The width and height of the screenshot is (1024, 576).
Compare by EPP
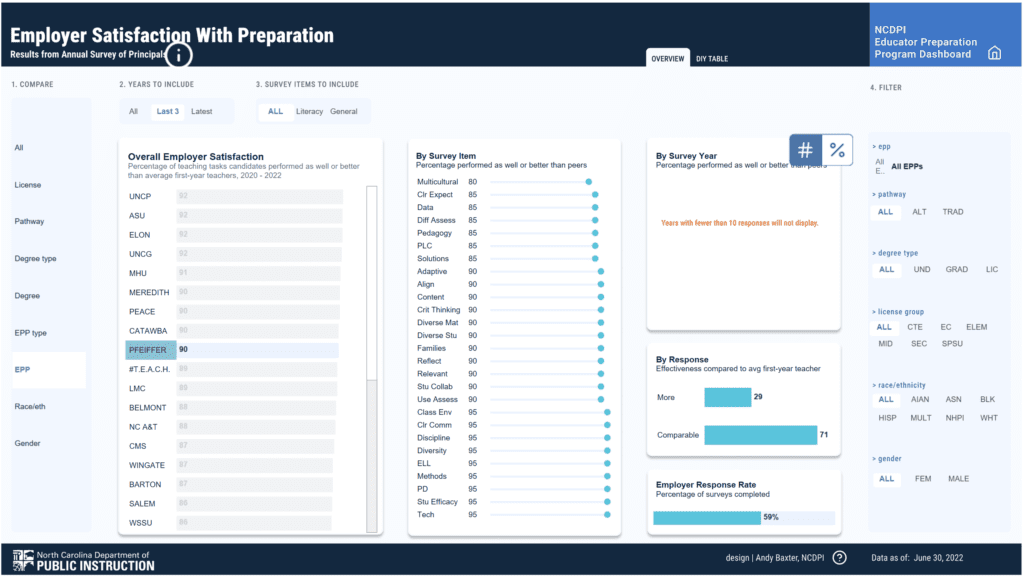[x=49, y=370]
